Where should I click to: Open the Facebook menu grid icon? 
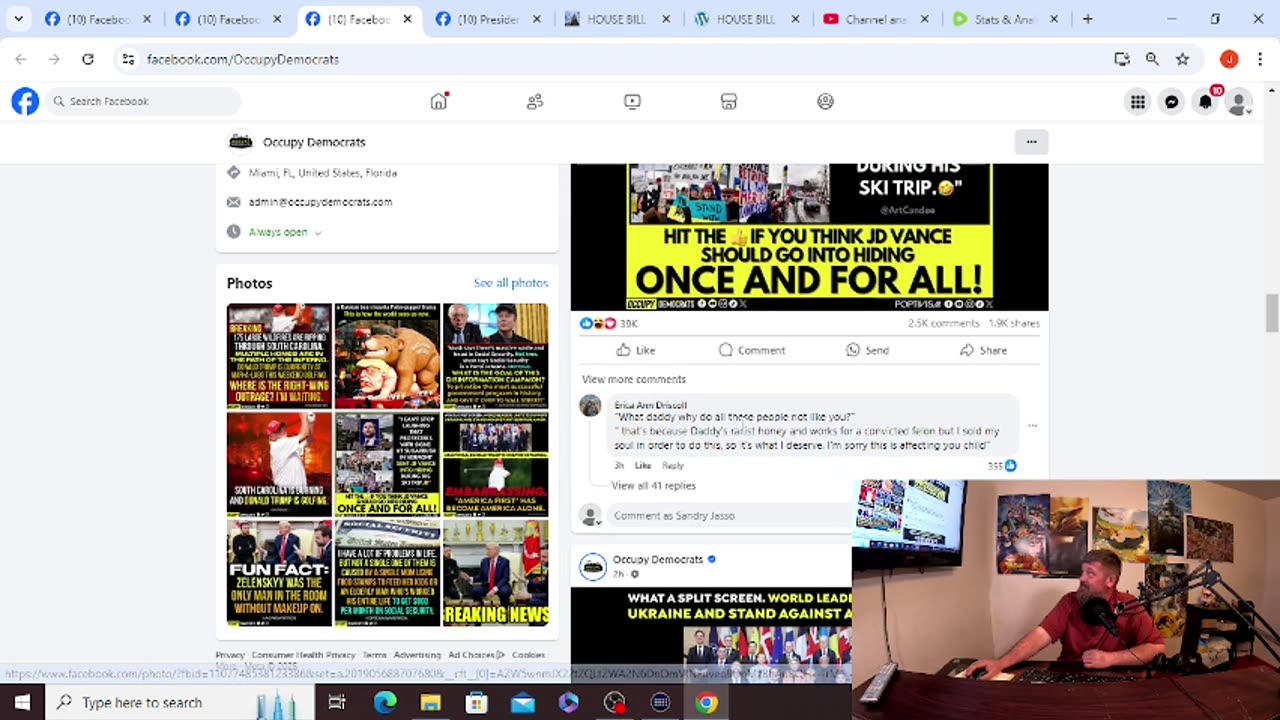(1138, 101)
